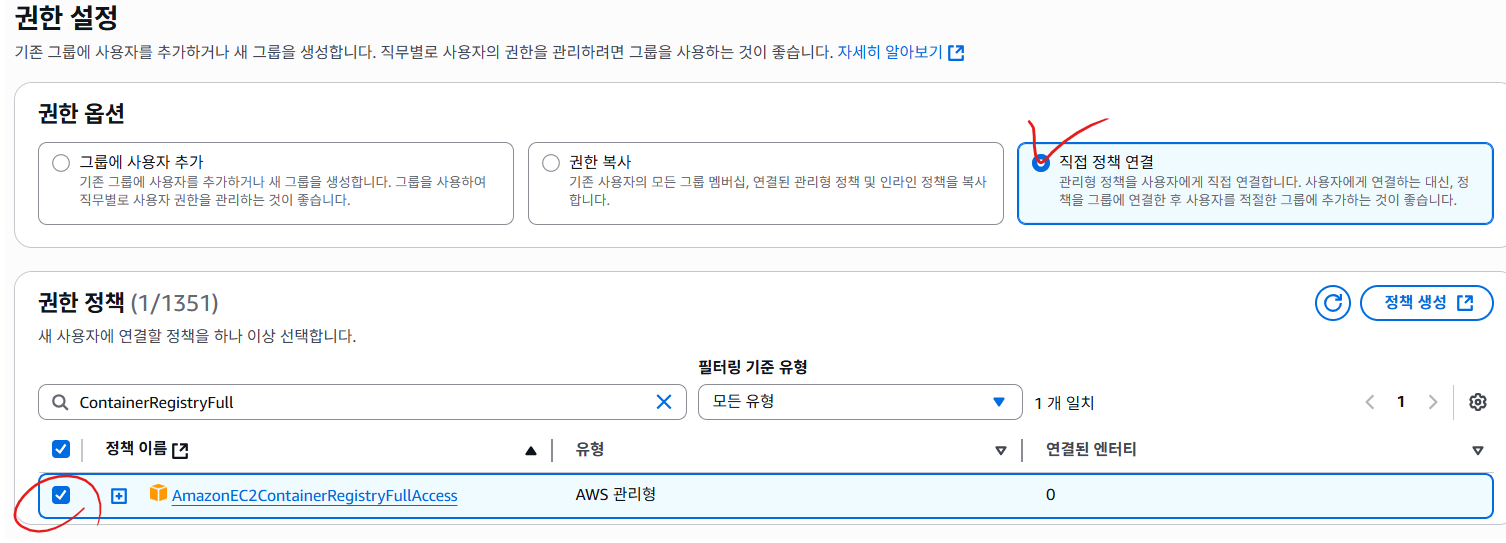Focus the ContainerRegistryFull search input

pyautogui.click(x=362, y=402)
